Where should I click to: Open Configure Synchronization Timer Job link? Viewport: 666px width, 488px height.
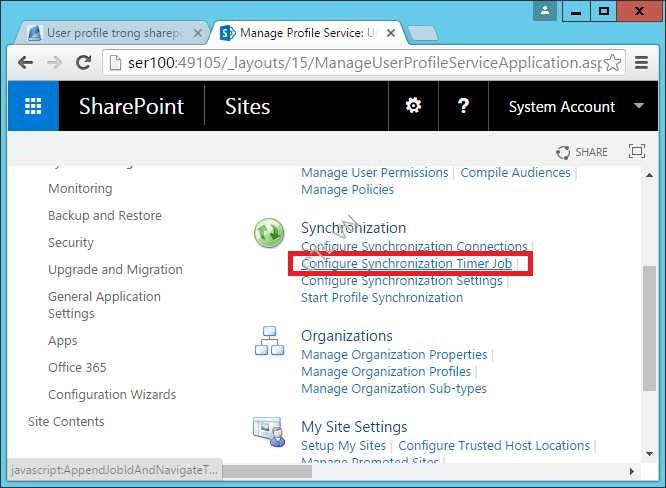[406, 264]
